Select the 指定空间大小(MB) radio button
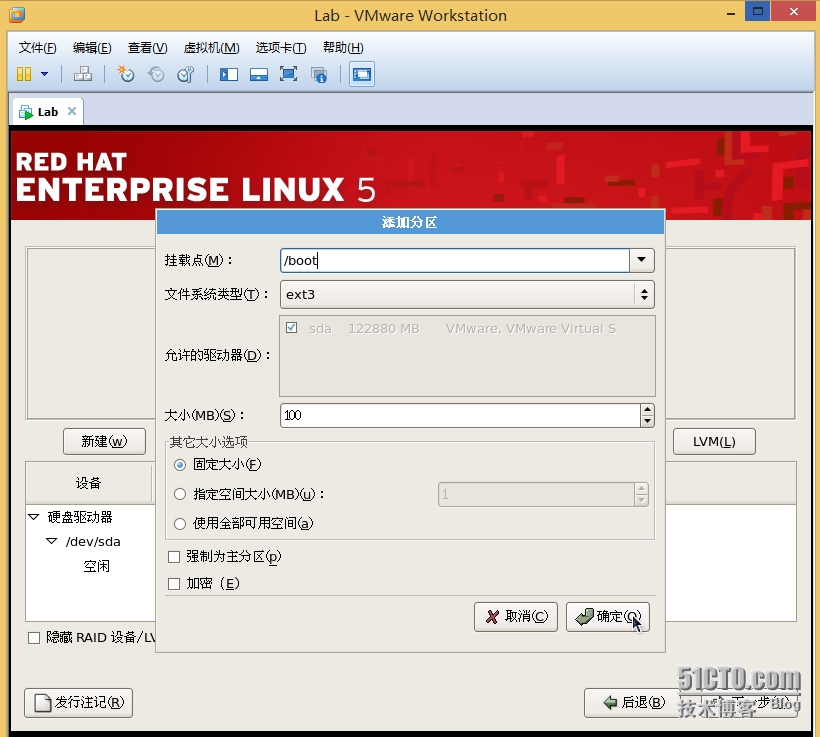 pos(180,494)
